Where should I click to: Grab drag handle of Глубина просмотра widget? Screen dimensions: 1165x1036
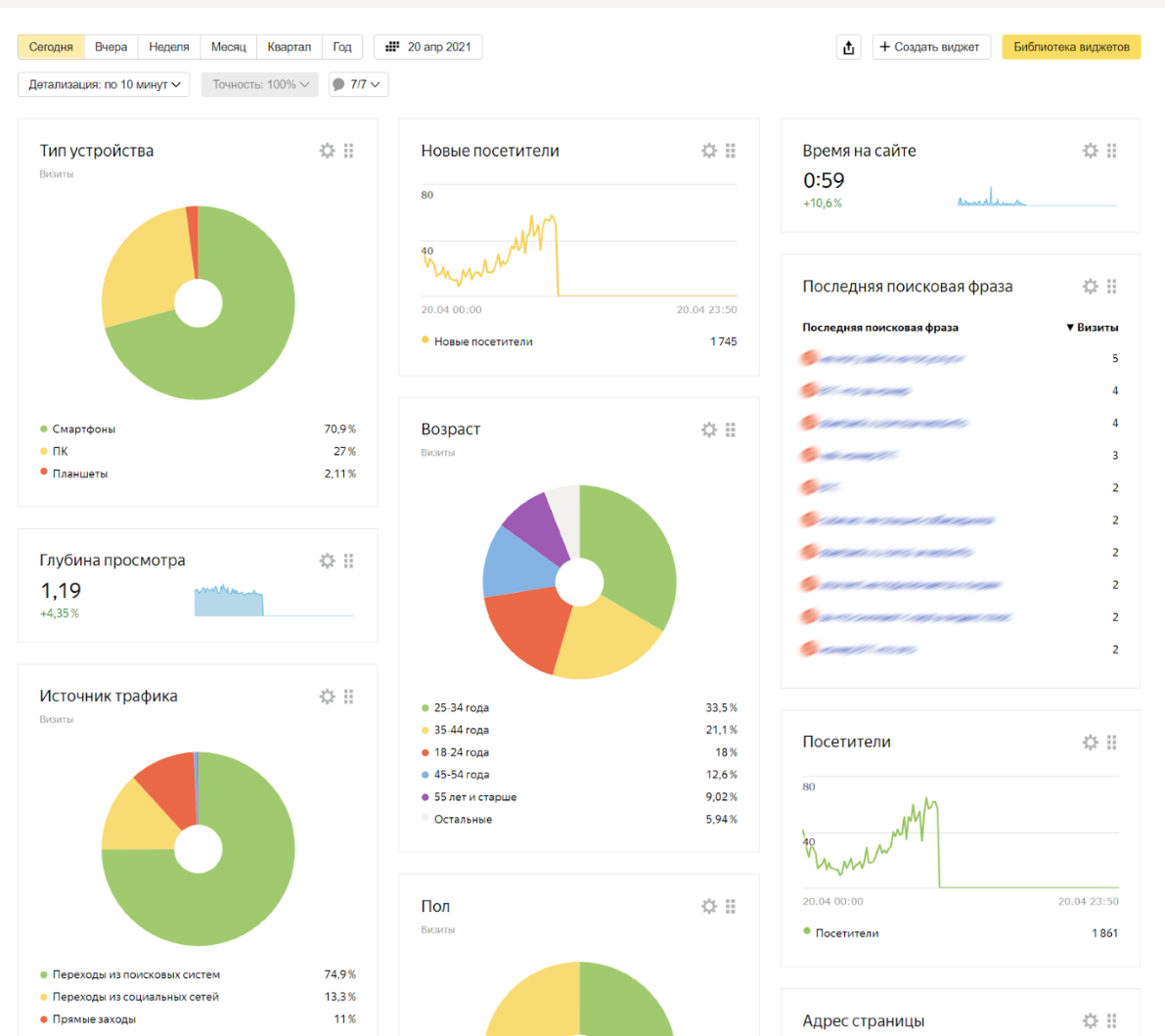click(349, 561)
